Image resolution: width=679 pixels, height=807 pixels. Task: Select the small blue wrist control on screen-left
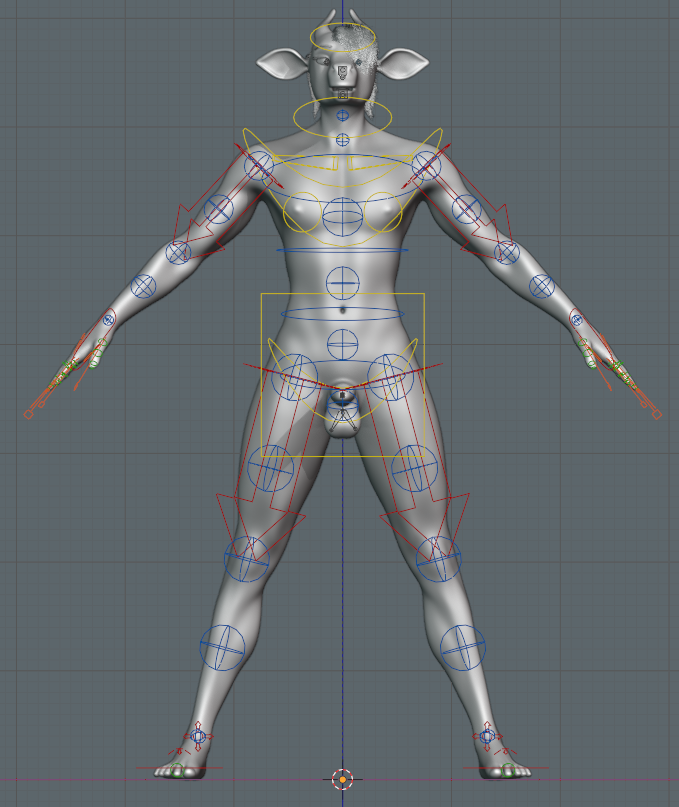[x=109, y=320]
